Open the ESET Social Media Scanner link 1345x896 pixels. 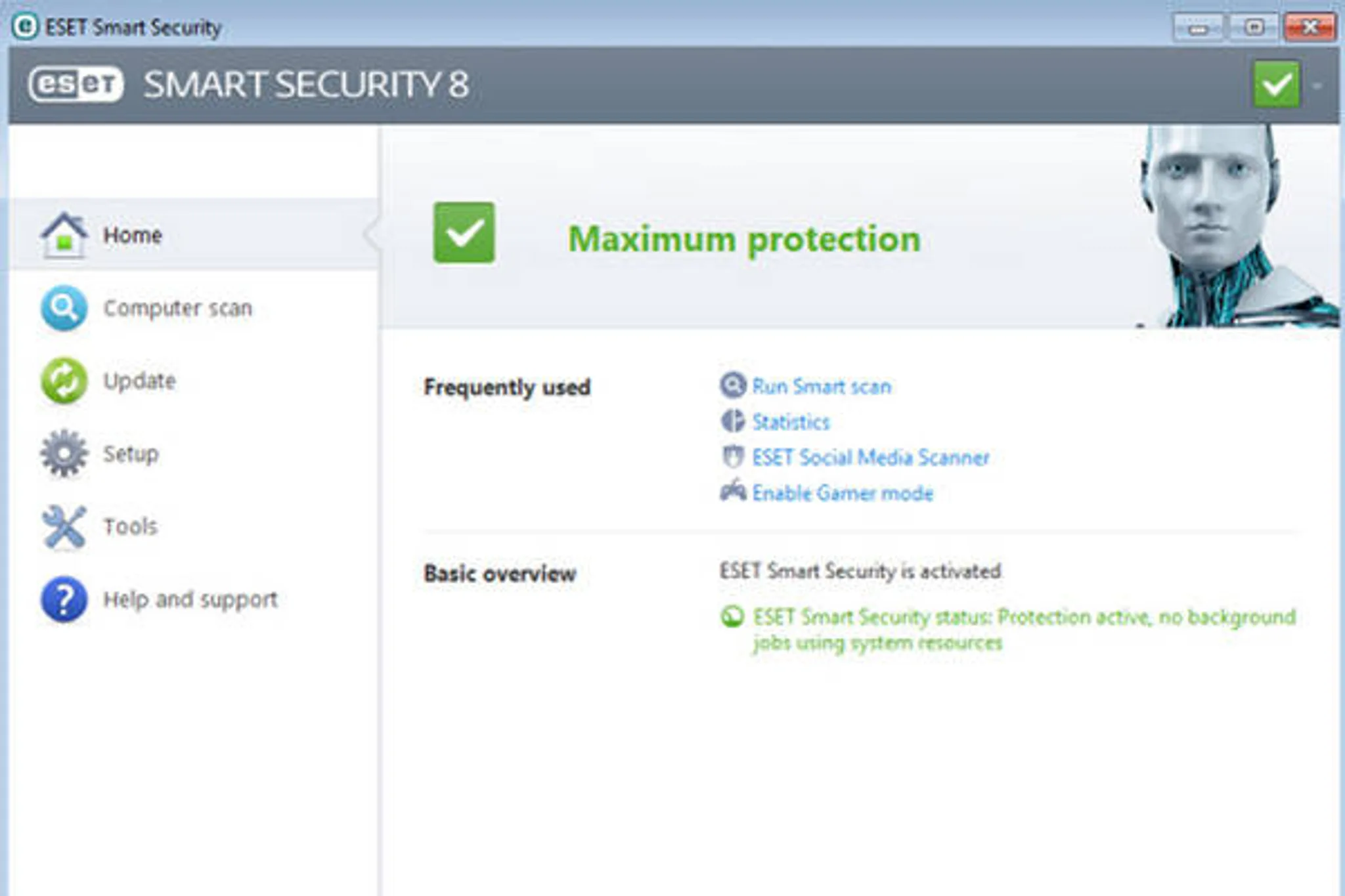pyautogui.click(x=870, y=457)
